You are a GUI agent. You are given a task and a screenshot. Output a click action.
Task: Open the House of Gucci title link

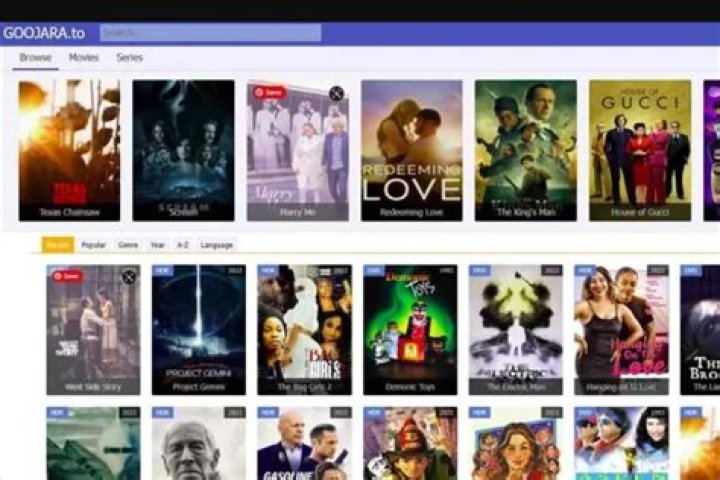click(639, 212)
